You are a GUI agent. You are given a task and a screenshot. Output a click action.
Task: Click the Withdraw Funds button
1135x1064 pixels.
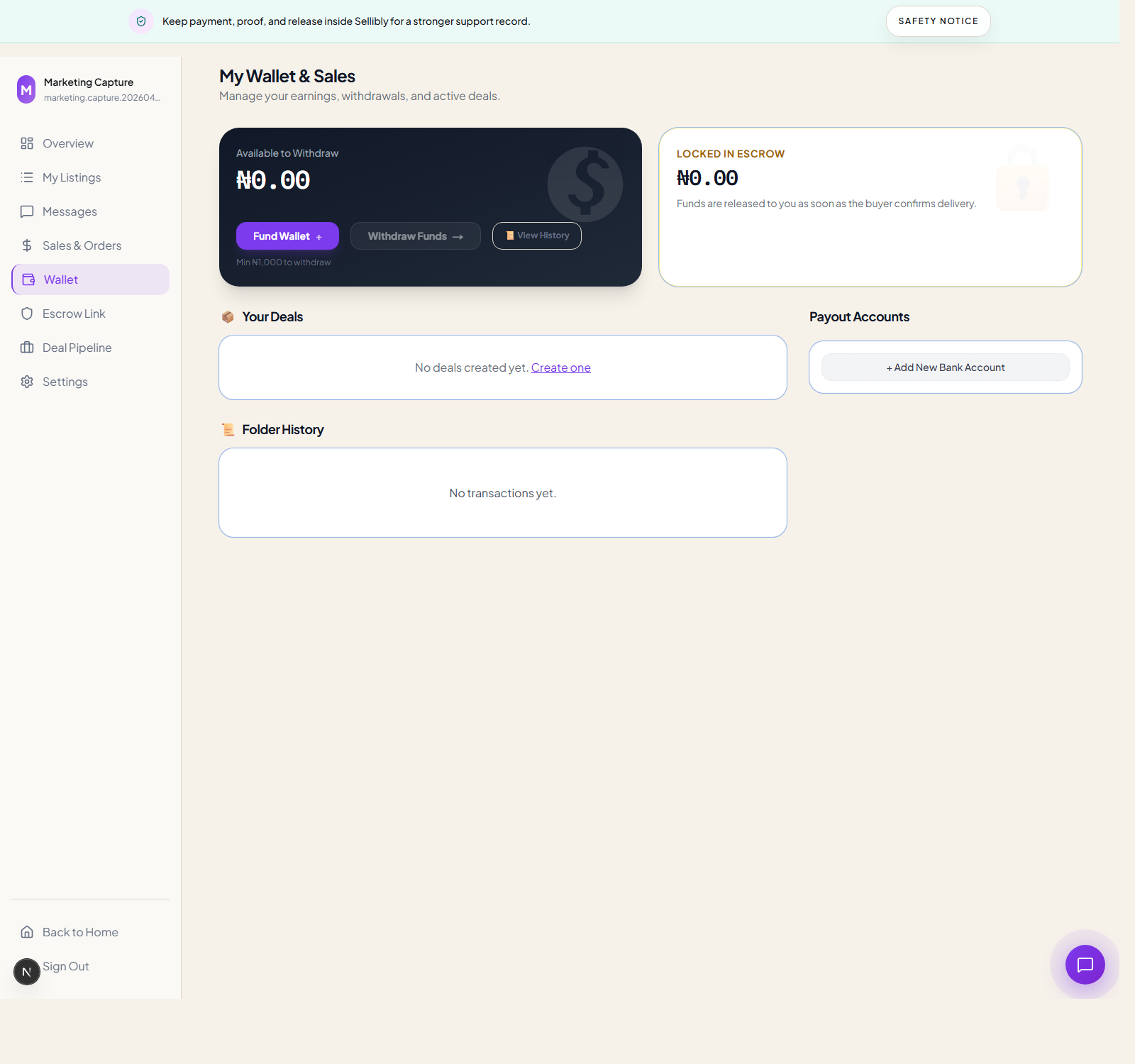click(416, 236)
